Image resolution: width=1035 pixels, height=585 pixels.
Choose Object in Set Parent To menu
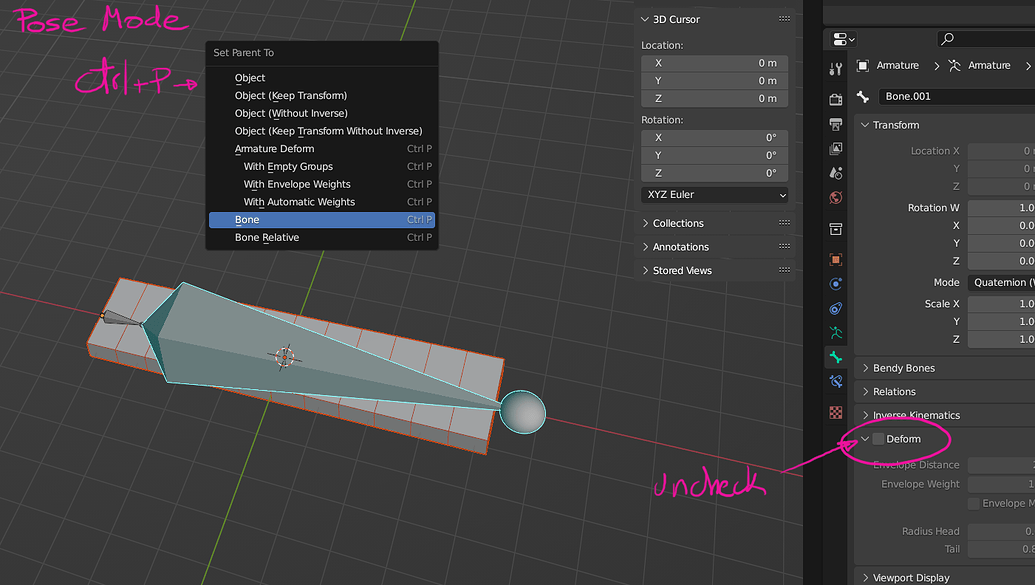322,78
